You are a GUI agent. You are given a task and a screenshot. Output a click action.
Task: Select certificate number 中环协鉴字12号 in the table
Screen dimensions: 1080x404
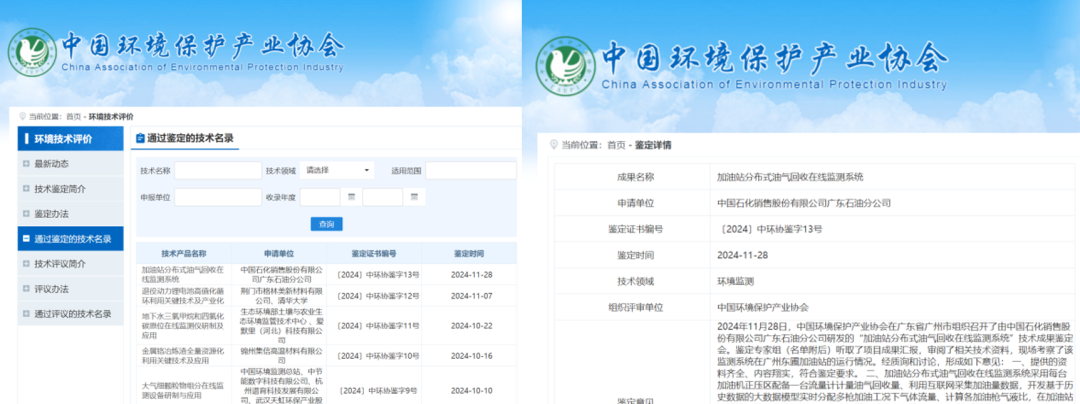click(x=378, y=296)
